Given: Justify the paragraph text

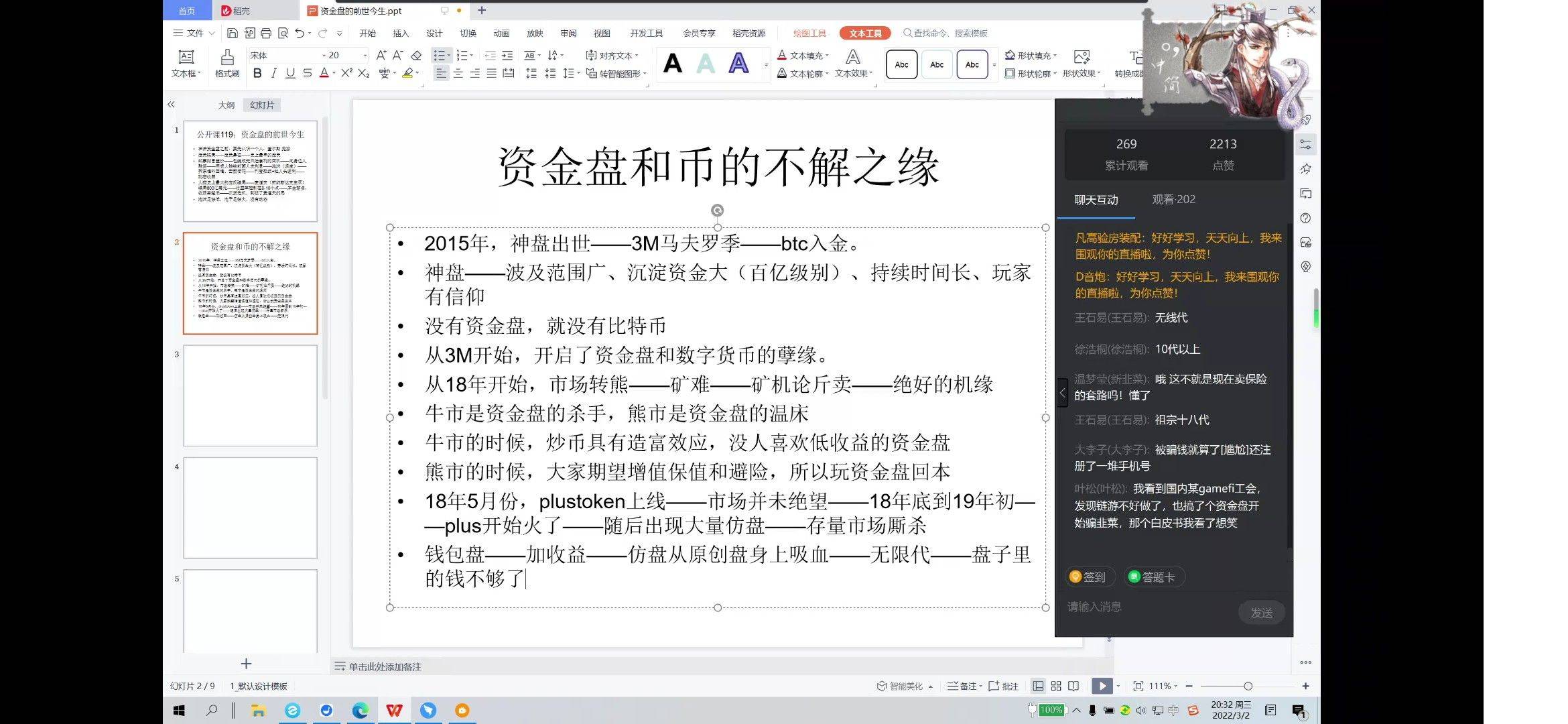Looking at the screenshot, I should (x=492, y=73).
